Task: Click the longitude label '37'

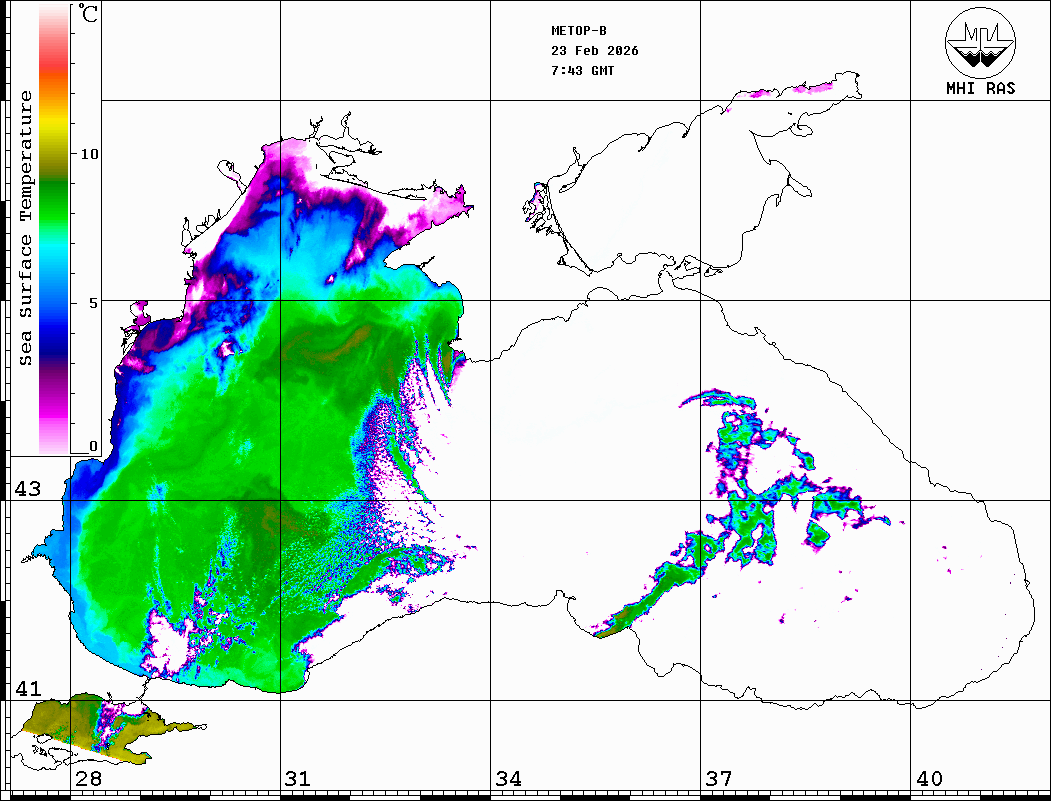Action: click(x=719, y=779)
